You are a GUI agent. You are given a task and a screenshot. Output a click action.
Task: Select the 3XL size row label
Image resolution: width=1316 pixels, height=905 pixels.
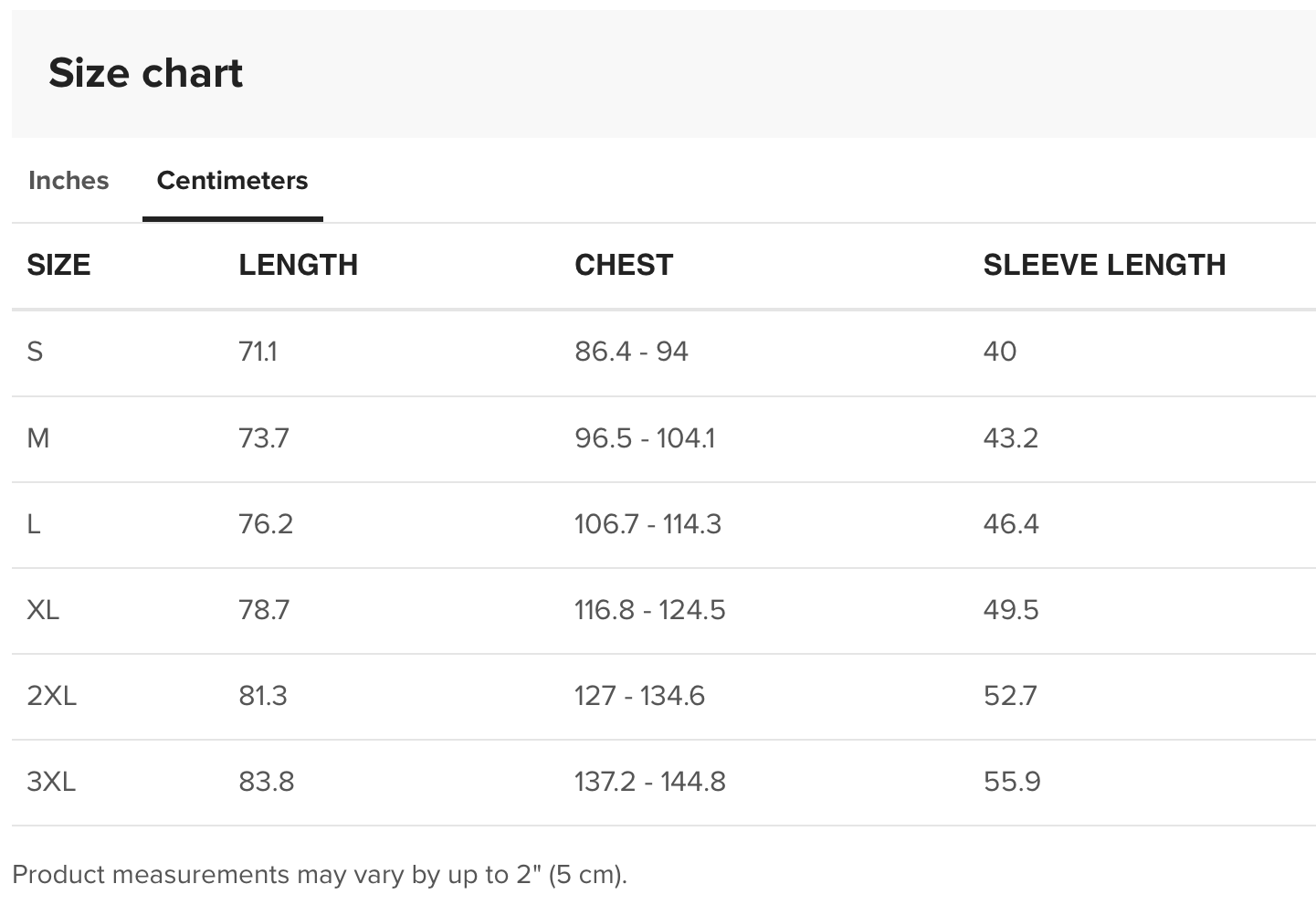[x=51, y=782]
